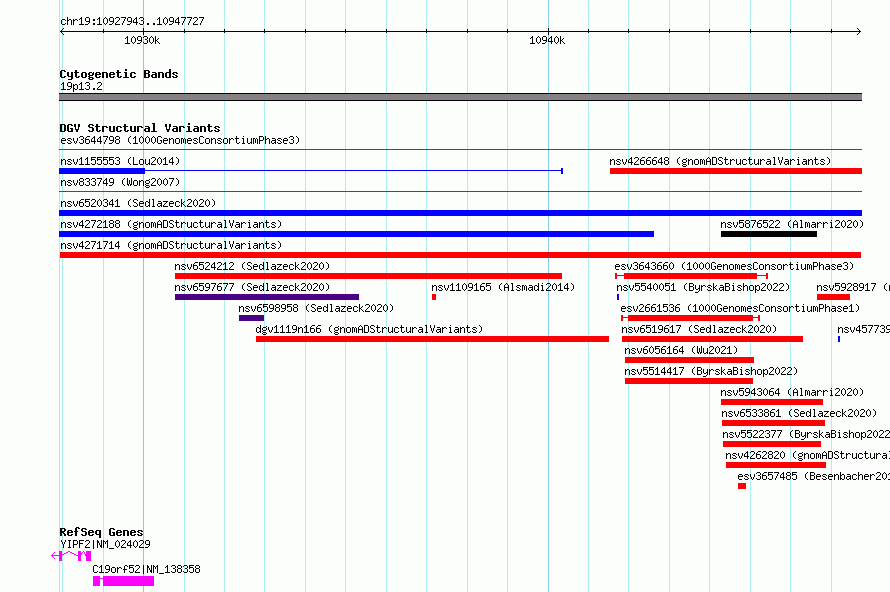890x592 pixels.
Task: Select the nsv6519617 (Sedlazeck2020) label
Action: [x=699, y=329]
